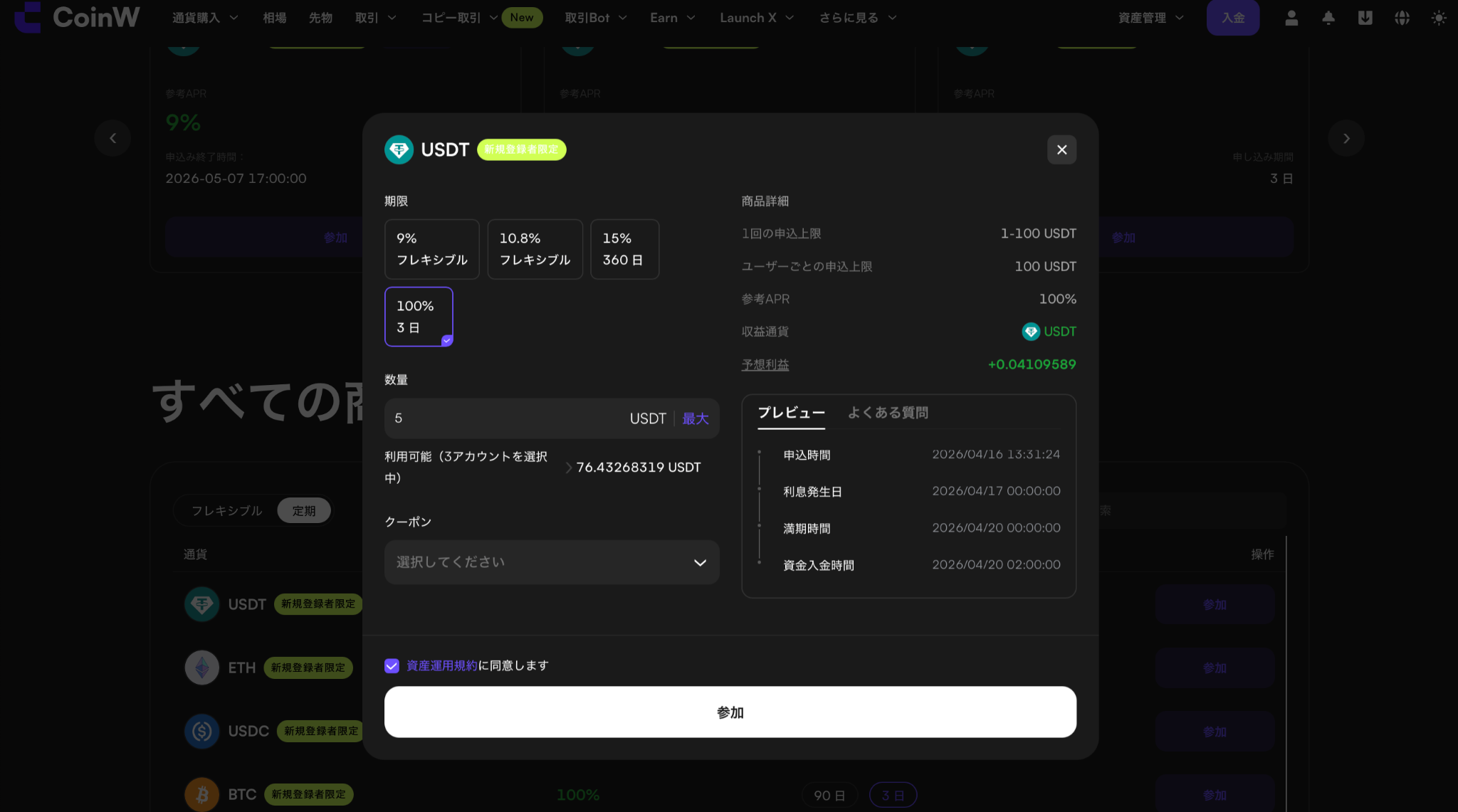
Task: Click 参加 in the BTC list row
Action: tap(1215, 795)
